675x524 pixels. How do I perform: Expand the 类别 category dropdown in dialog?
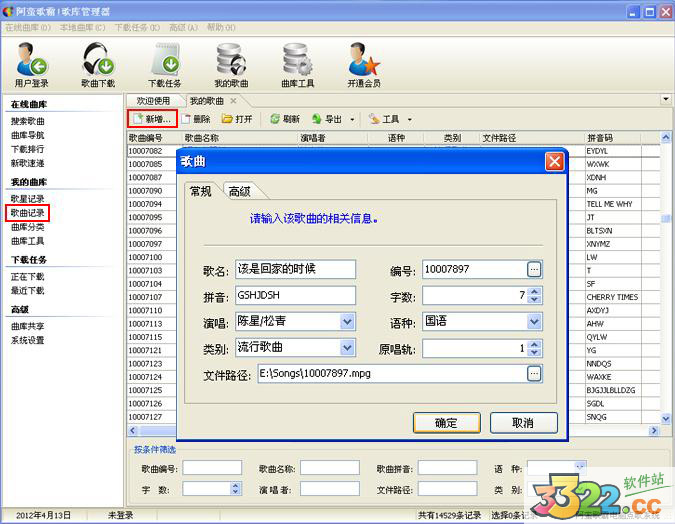pyautogui.click(x=347, y=348)
